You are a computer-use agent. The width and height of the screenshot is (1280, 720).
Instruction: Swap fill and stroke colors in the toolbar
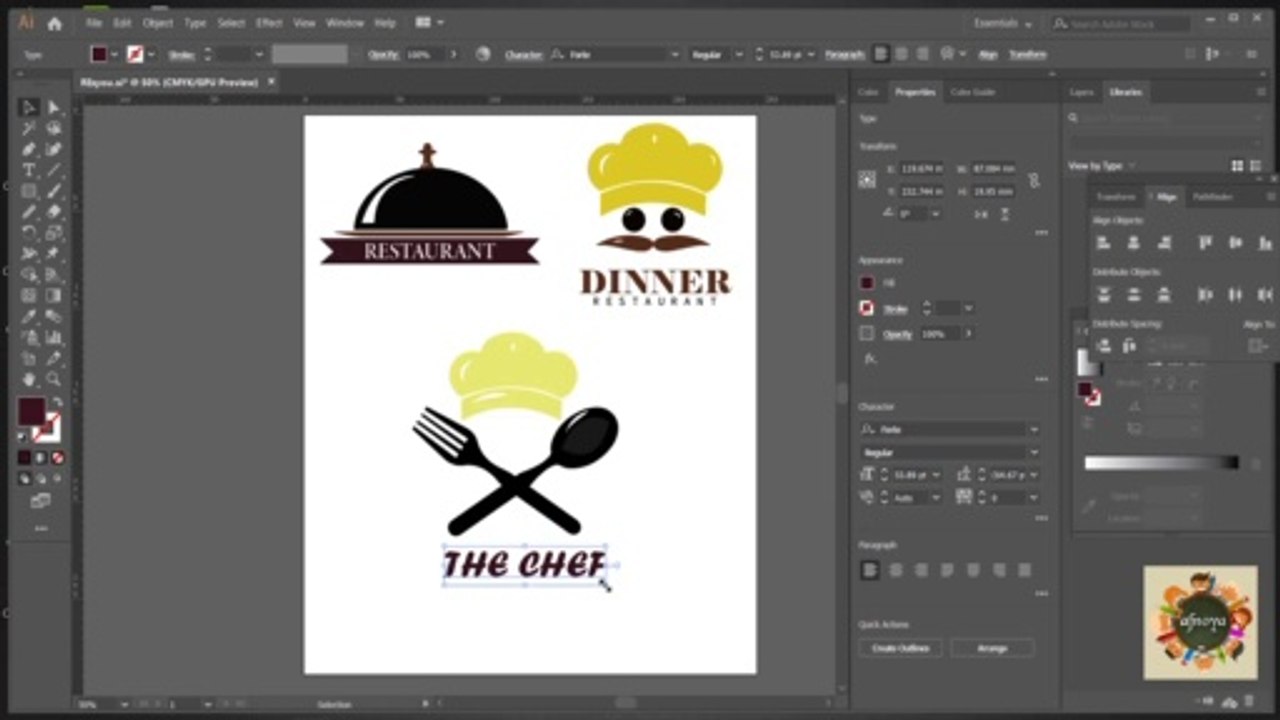click(58, 402)
